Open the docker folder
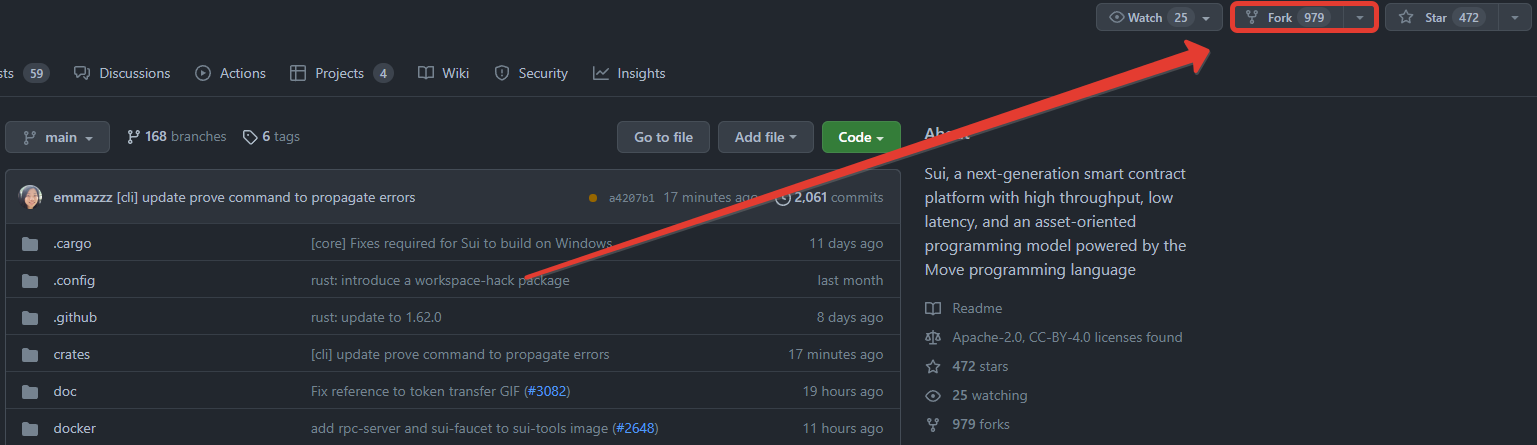The height and width of the screenshot is (445, 1537). click(74, 428)
